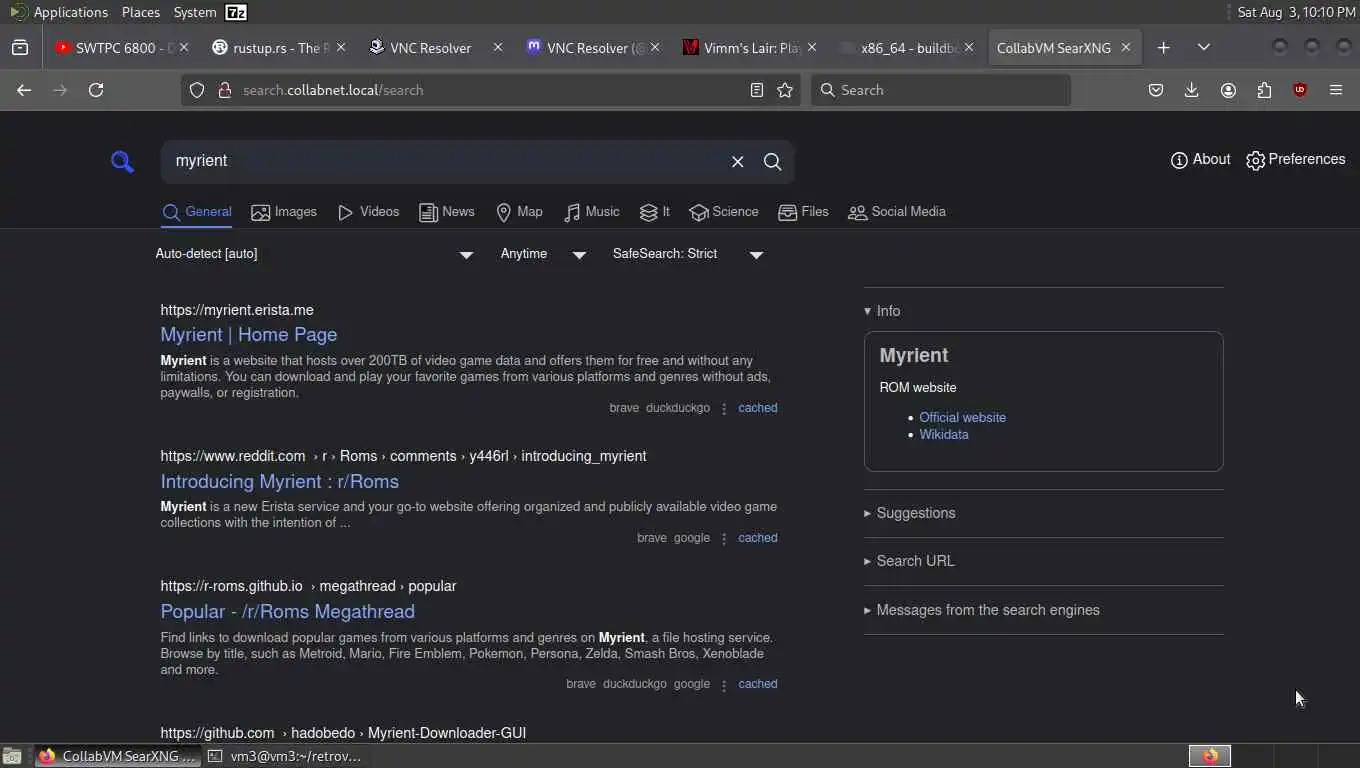1360x768 pixels.
Task: Clear the myrient search query
Action: click(x=737, y=162)
